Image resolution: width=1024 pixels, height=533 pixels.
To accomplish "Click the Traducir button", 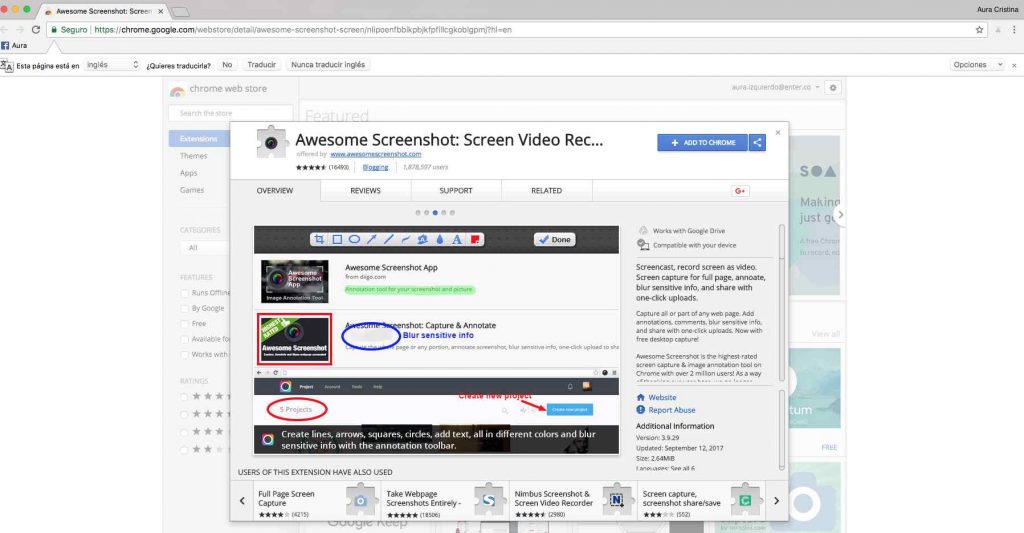I will coord(261,65).
